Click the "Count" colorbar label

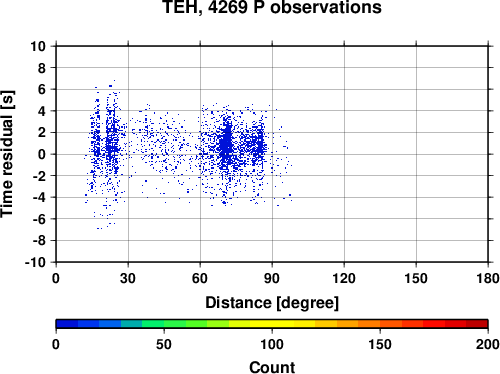(272, 367)
